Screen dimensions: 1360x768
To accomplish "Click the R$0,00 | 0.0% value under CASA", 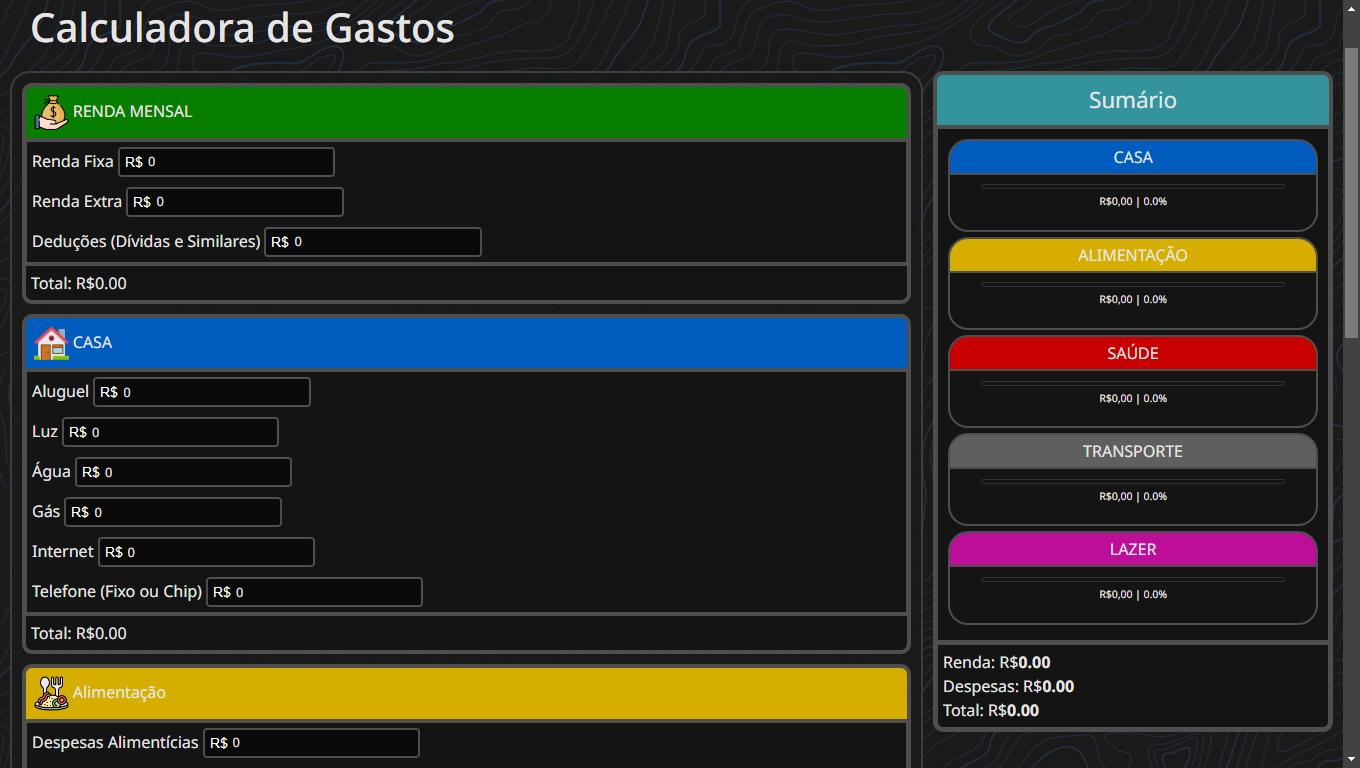I will tap(1133, 201).
